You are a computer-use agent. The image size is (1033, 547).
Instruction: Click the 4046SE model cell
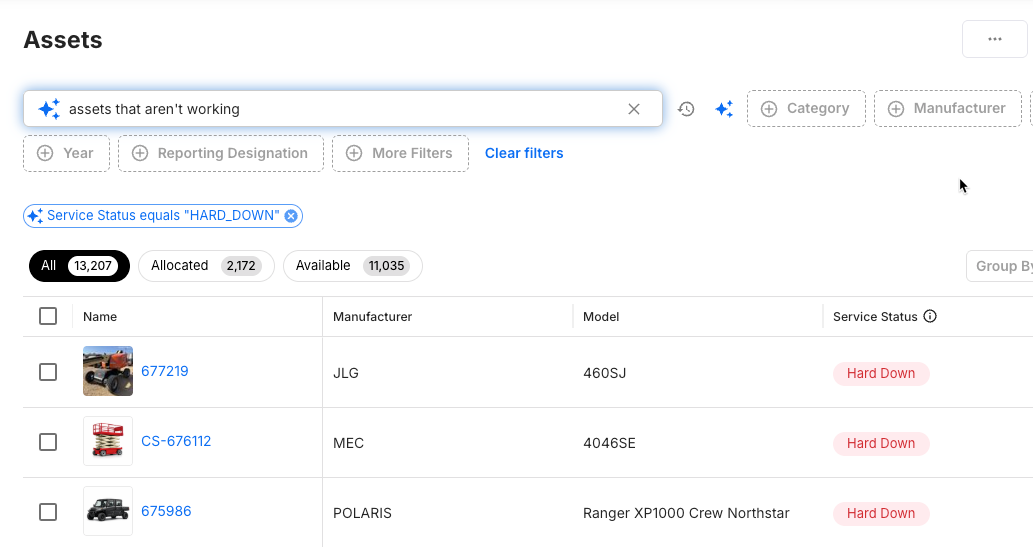pyautogui.click(x=609, y=443)
